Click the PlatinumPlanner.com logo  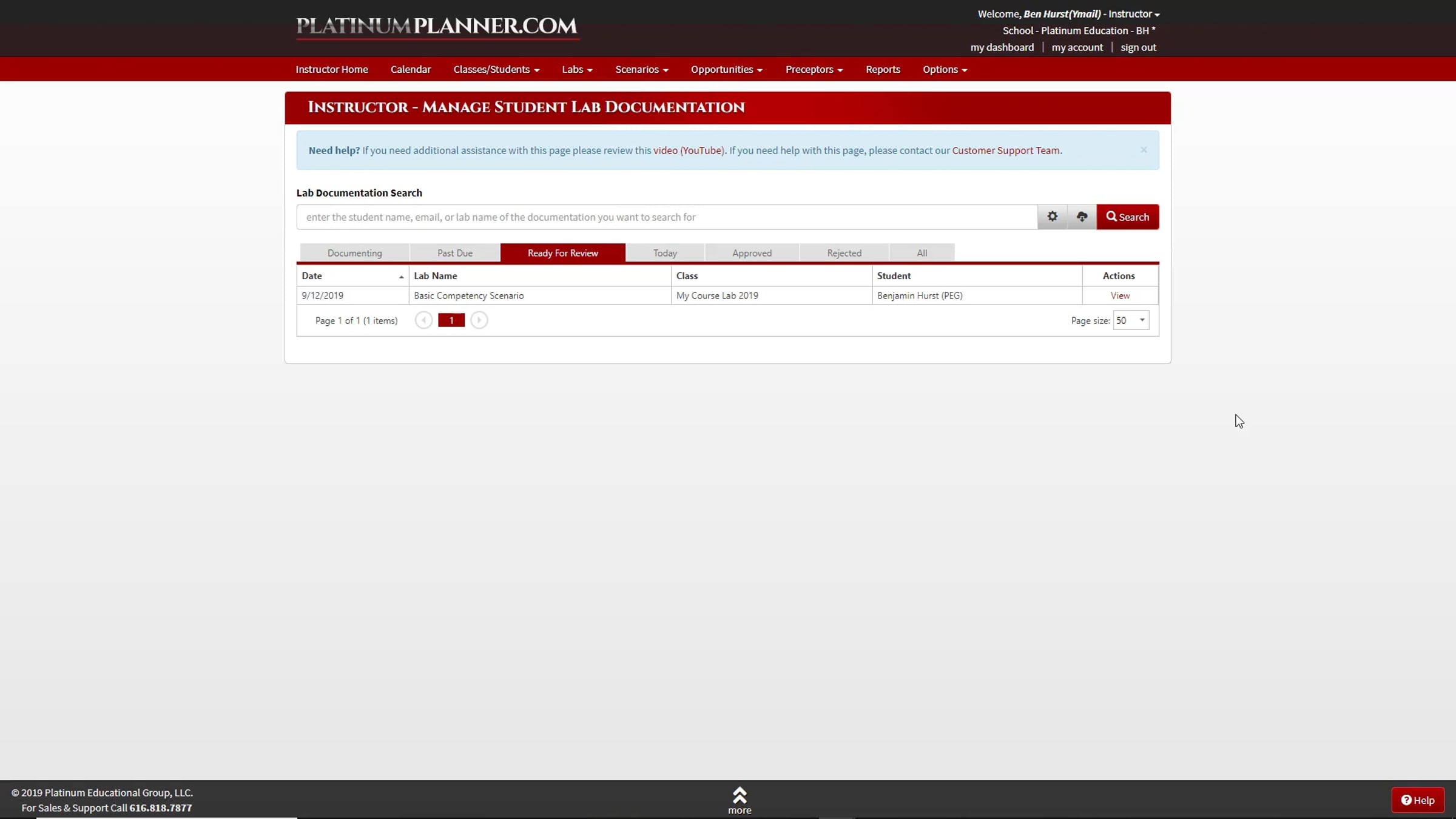(437, 26)
